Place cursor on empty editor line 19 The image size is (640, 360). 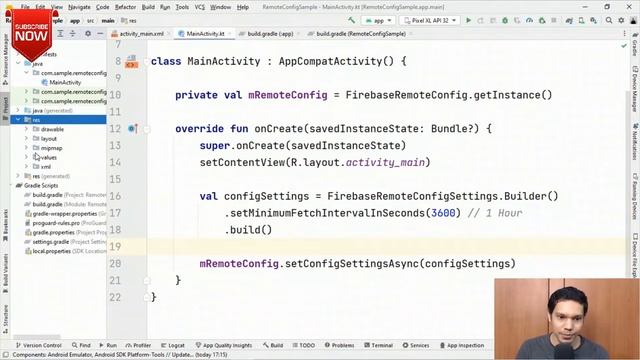pyautogui.click(x=386, y=247)
